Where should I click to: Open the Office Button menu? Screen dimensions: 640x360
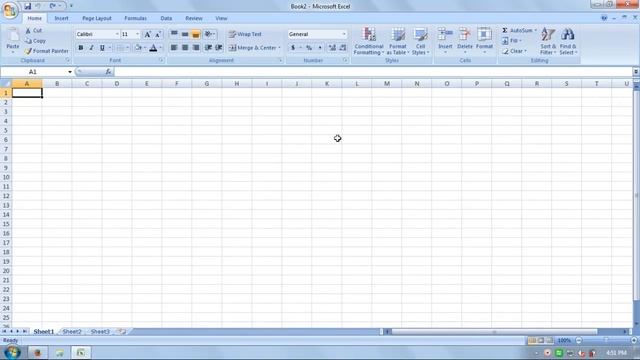(x=10, y=10)
